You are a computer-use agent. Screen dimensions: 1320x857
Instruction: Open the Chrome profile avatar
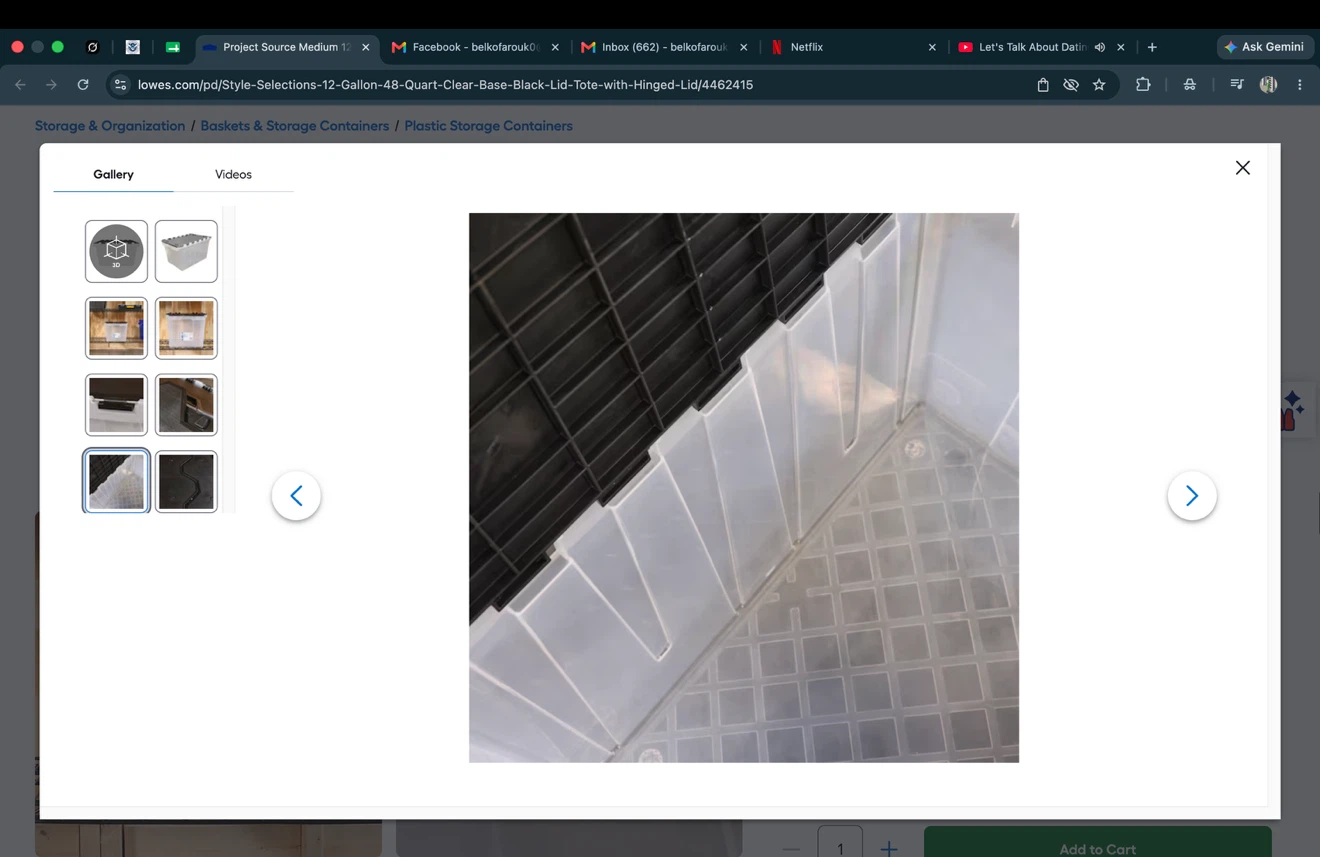tap(1268, 85)
